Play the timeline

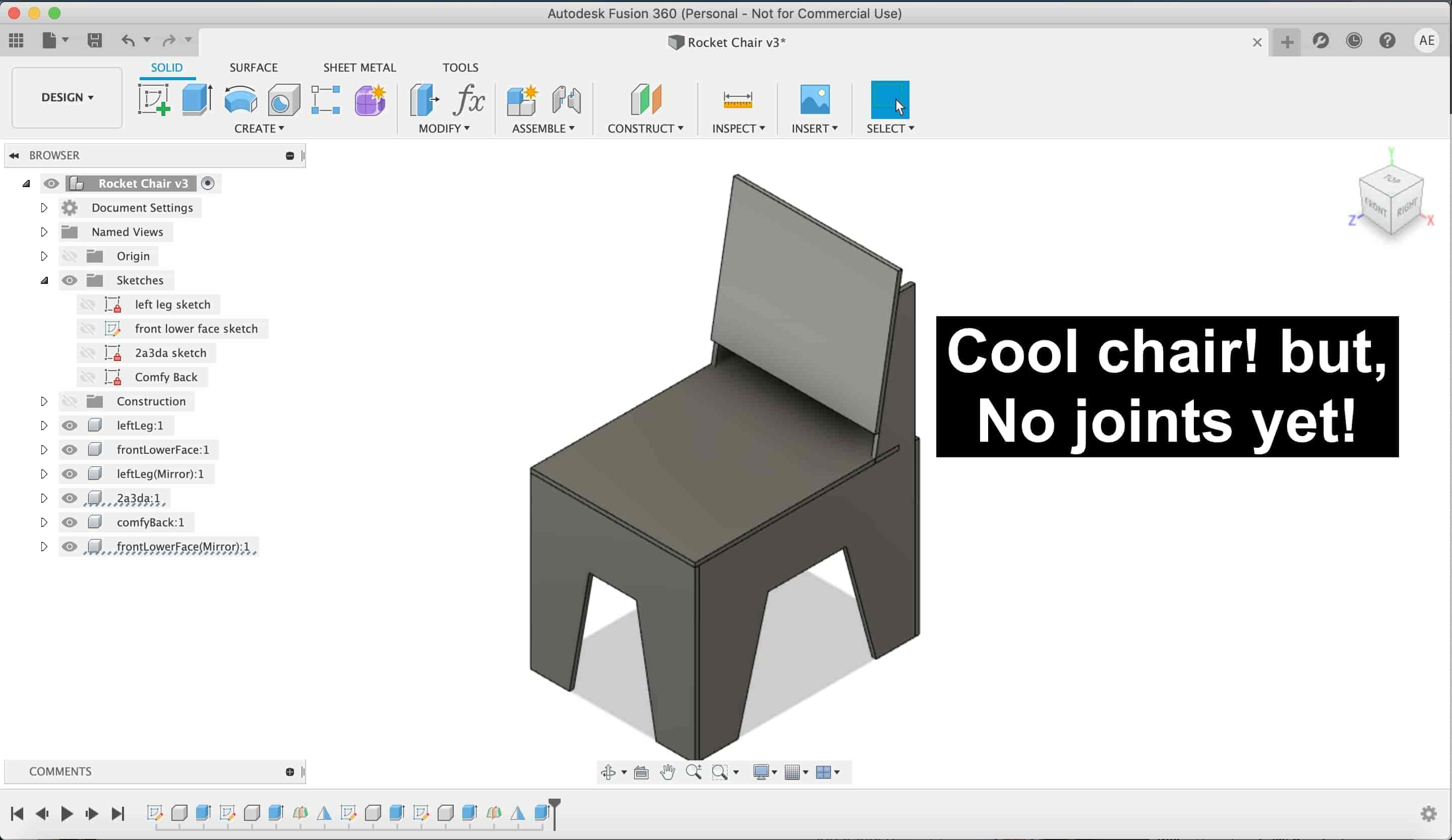[67, 813]
